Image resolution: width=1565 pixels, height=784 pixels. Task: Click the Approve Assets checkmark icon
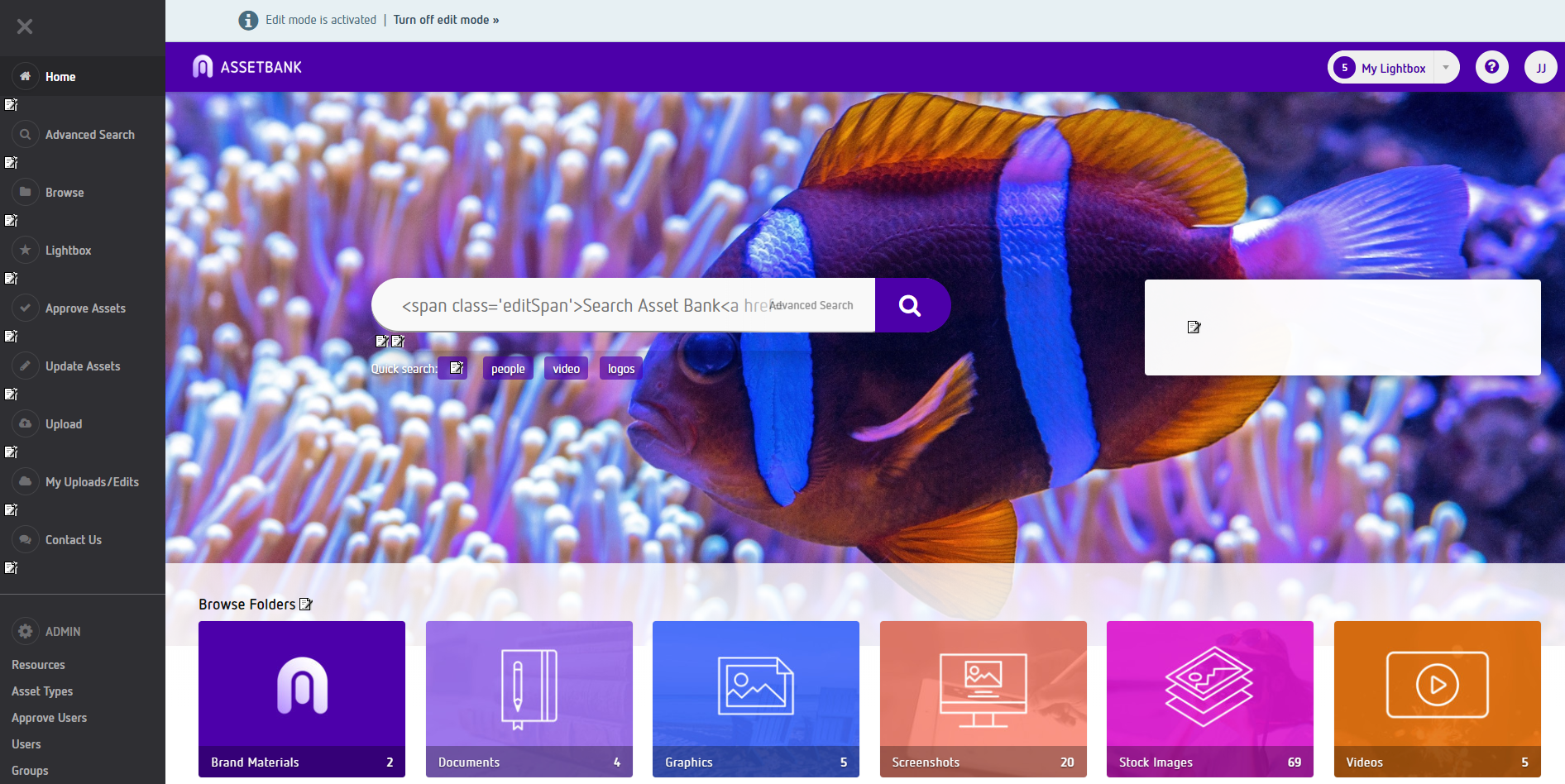26,308
